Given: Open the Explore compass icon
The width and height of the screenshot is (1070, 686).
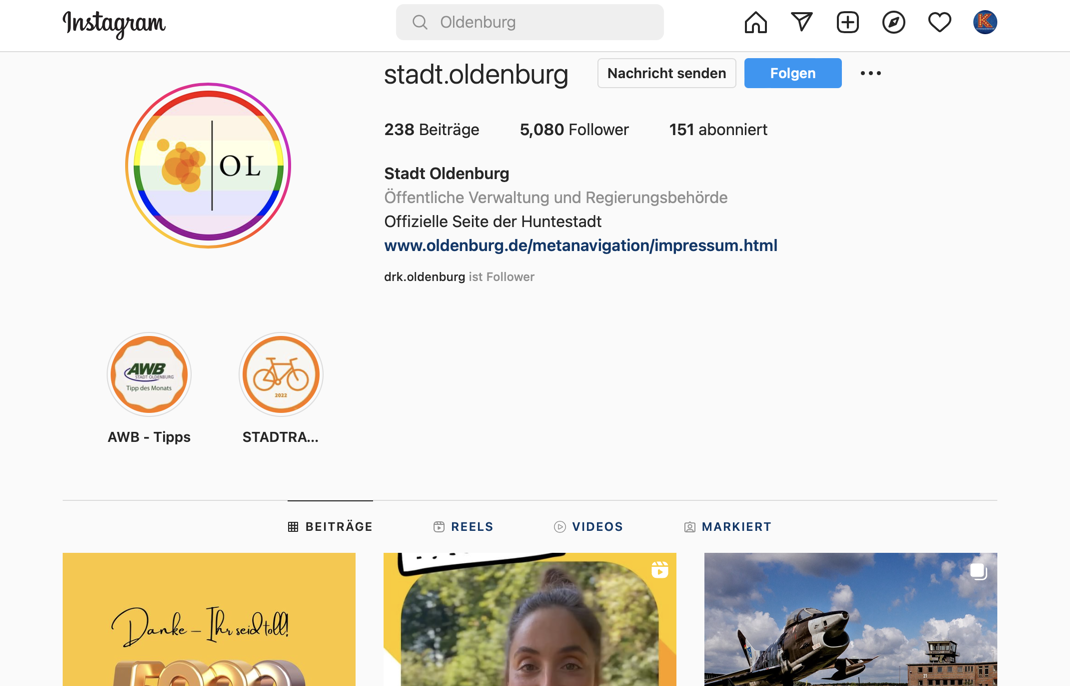Looking at the screenshot, I should click(893, 23).
